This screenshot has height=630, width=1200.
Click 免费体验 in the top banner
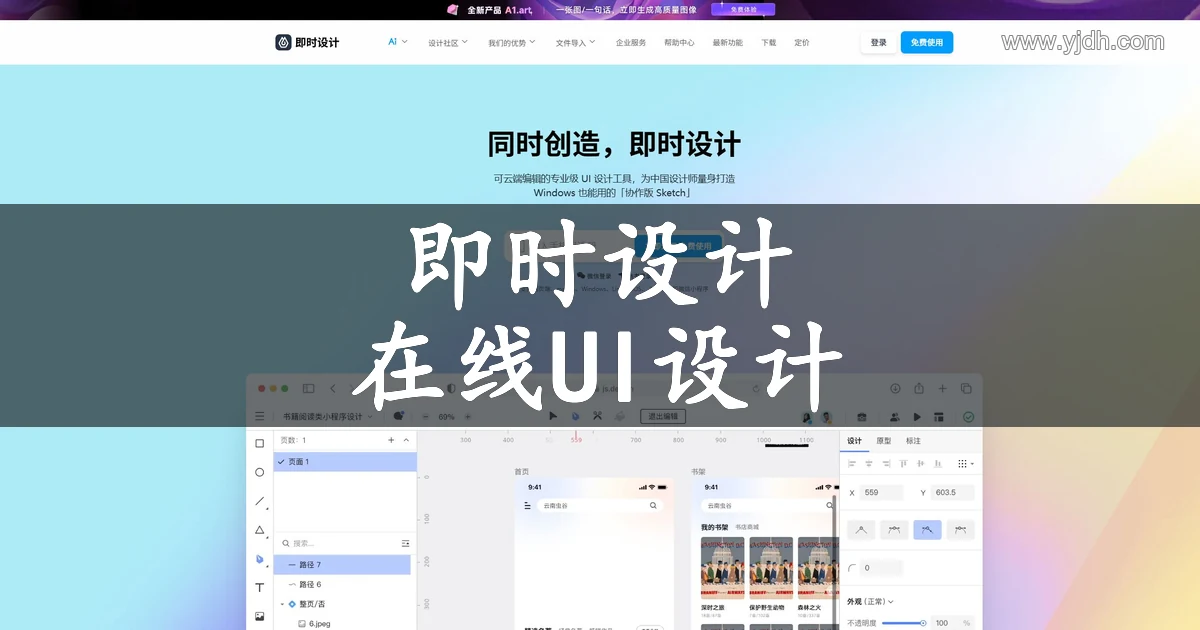[743, 9]
